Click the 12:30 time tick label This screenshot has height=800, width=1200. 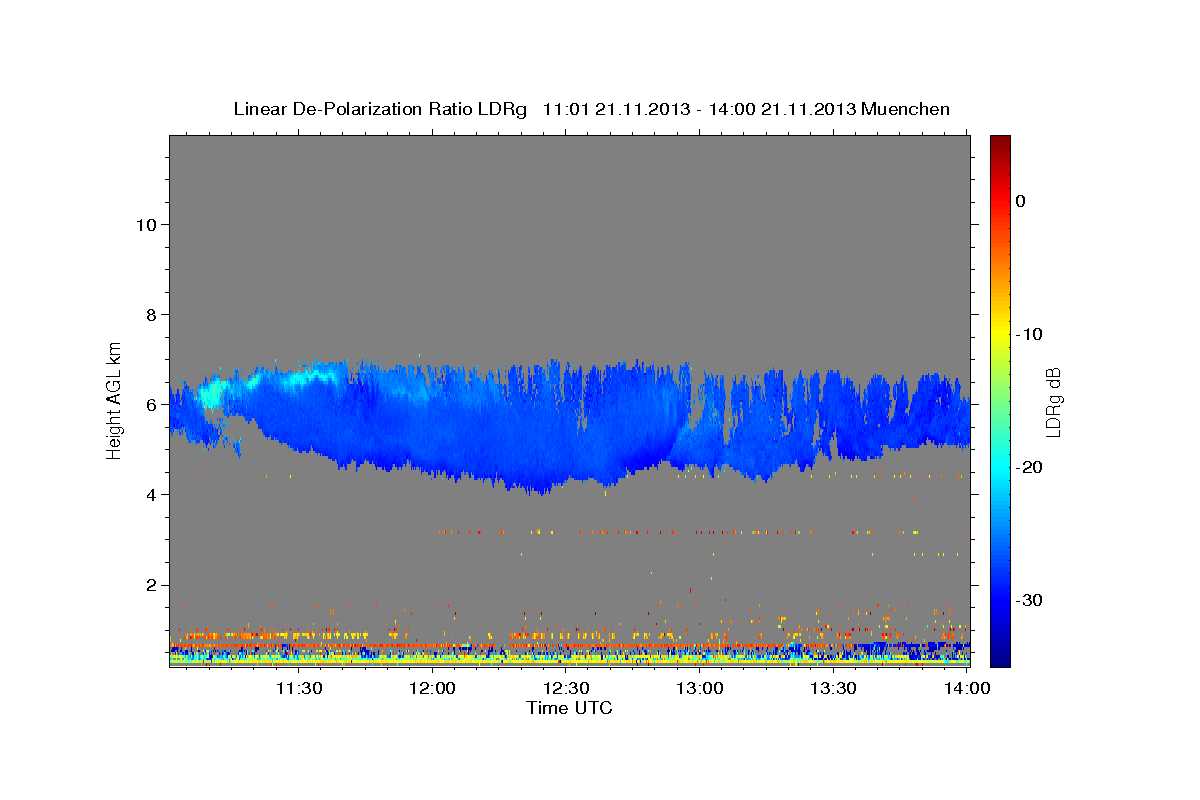[x=565, y=688]
